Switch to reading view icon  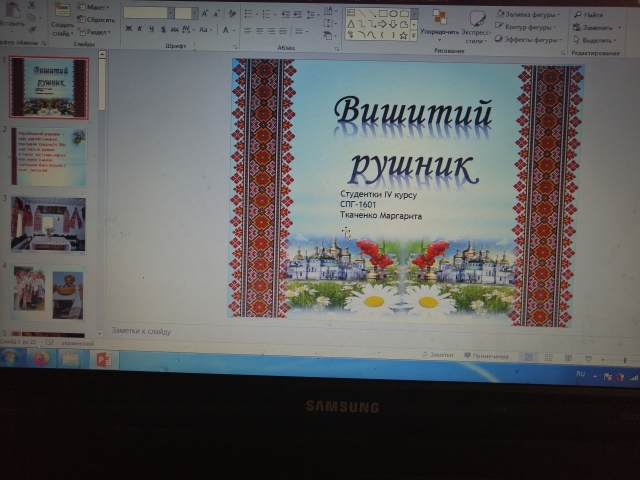tap(568, 358)
